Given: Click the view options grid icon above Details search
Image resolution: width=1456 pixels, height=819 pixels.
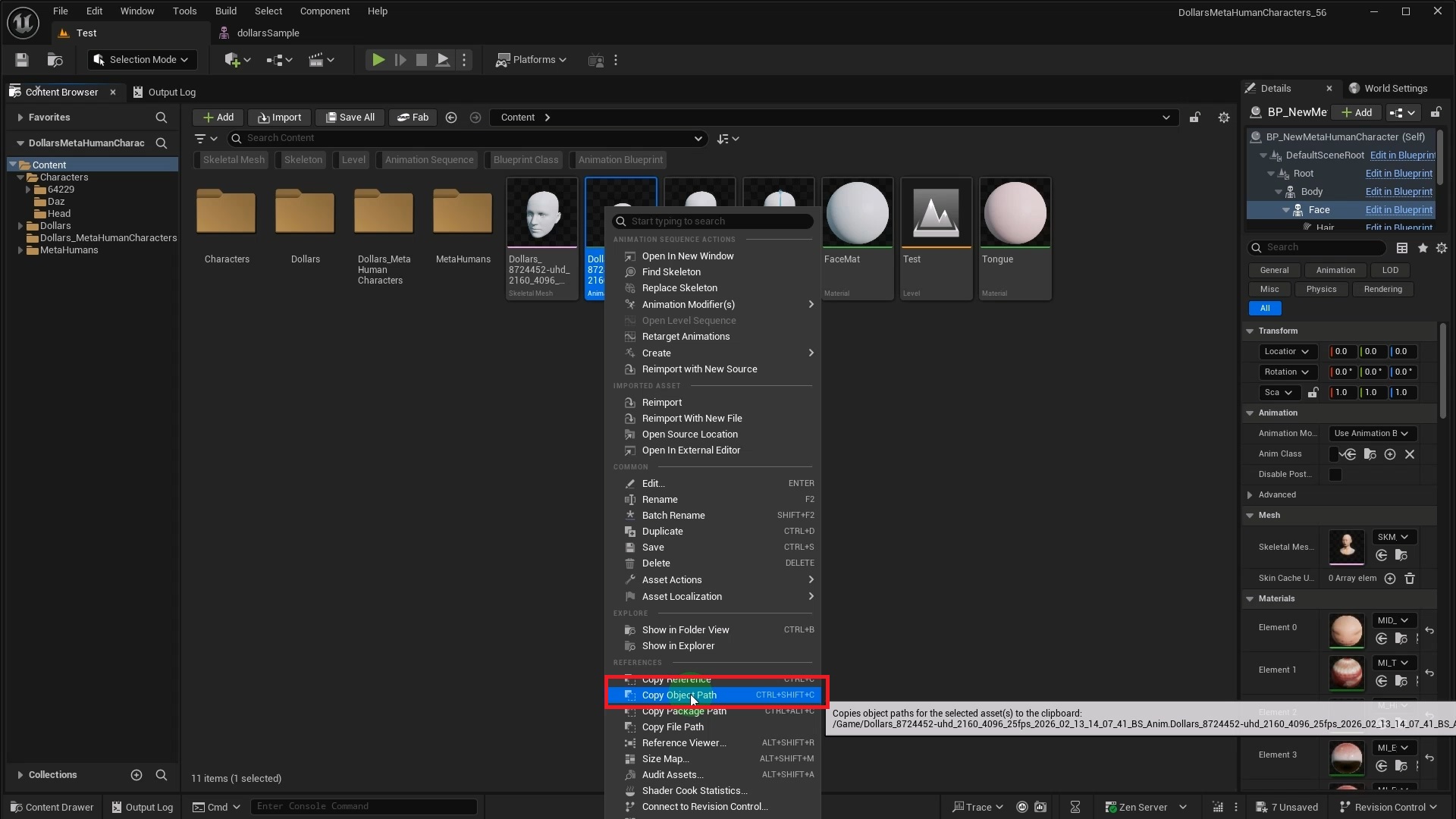Looking at the screenshot, I should [1401, 248].
